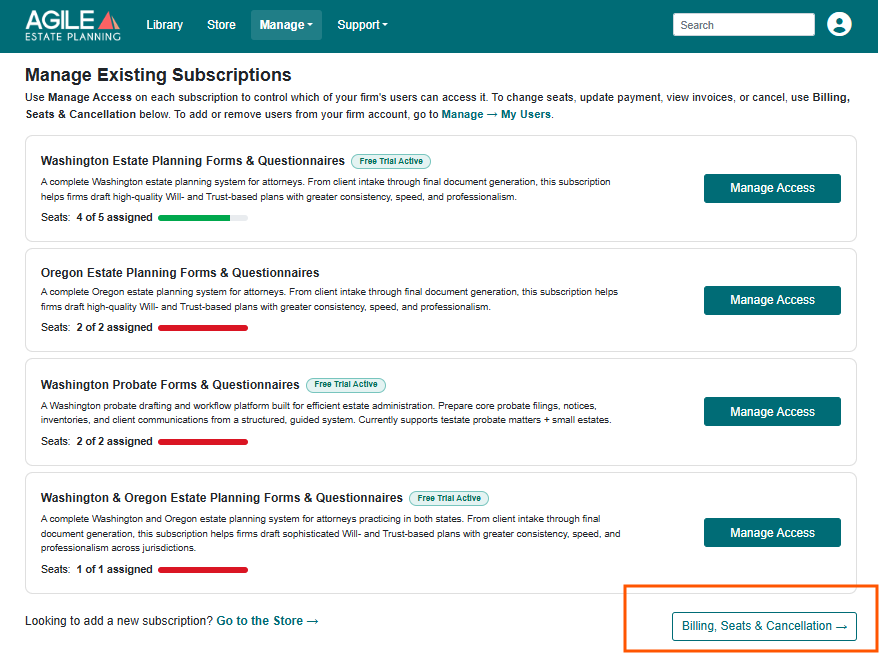This screenshot has height=654, width=880.
Task: Click the red seats bar for 1 of 1 assigned
Action: [x=203, y=570]
